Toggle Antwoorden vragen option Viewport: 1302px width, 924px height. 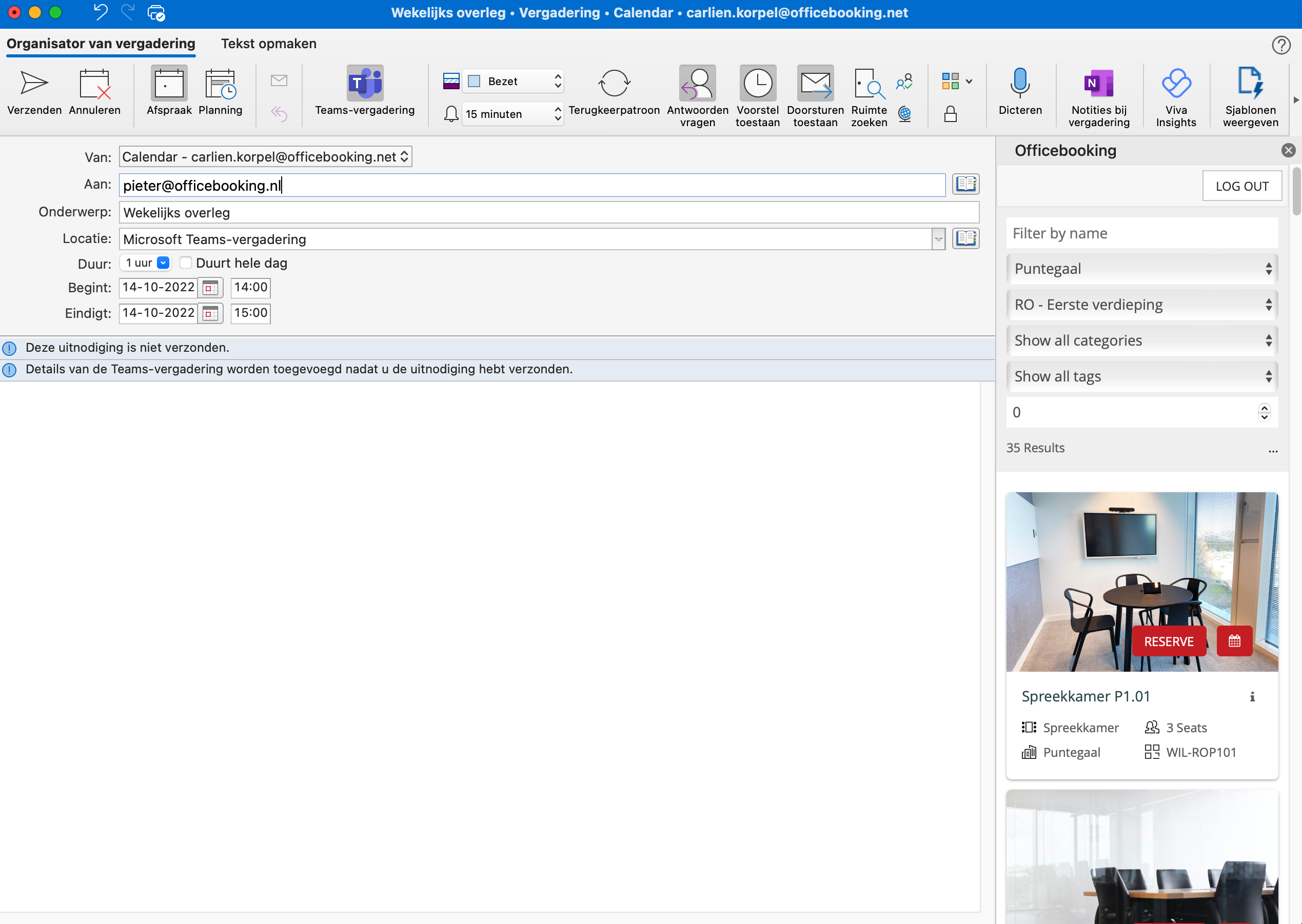(697, 97)
